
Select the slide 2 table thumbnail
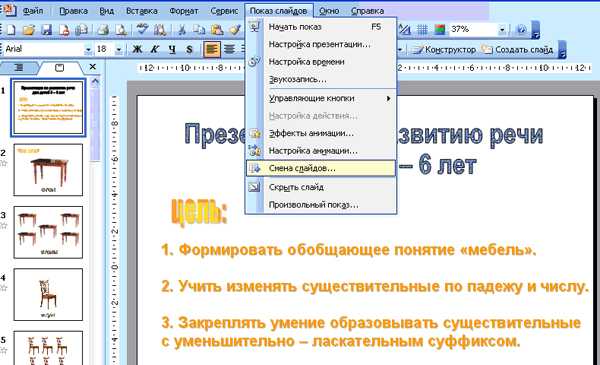[48, 170]
